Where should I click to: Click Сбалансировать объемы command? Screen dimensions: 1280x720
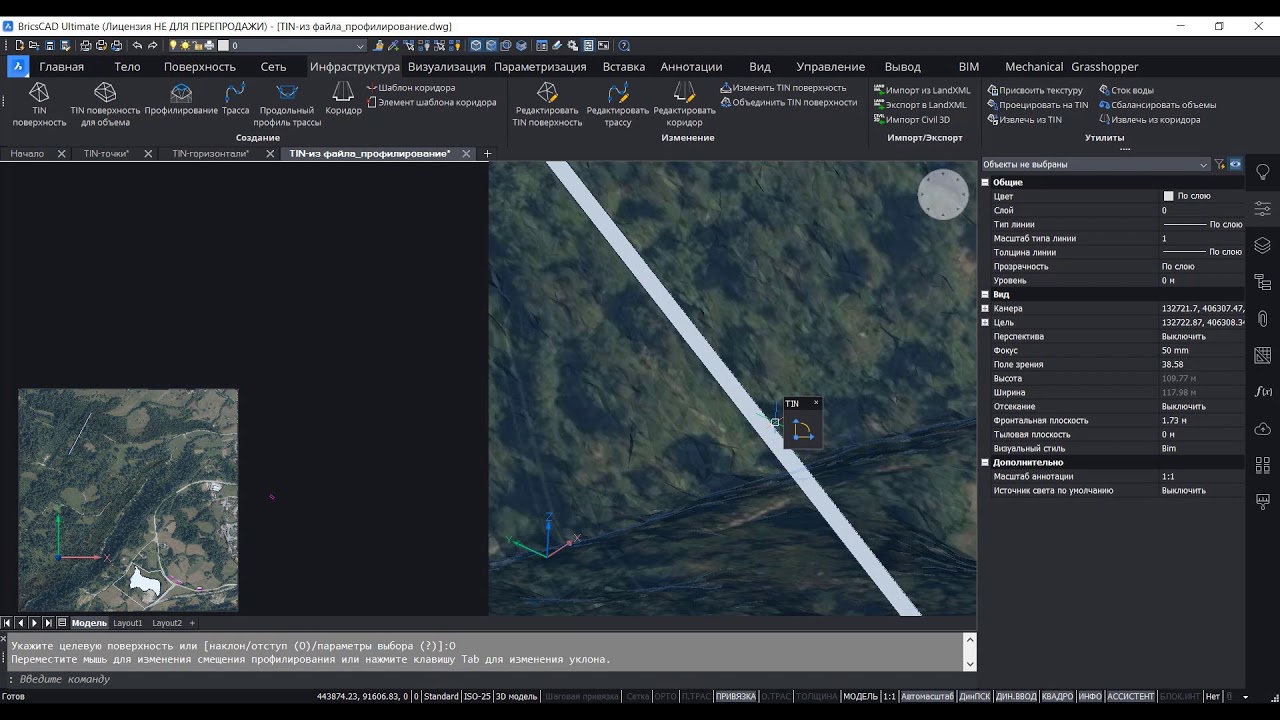click(x=1157, y=105)
